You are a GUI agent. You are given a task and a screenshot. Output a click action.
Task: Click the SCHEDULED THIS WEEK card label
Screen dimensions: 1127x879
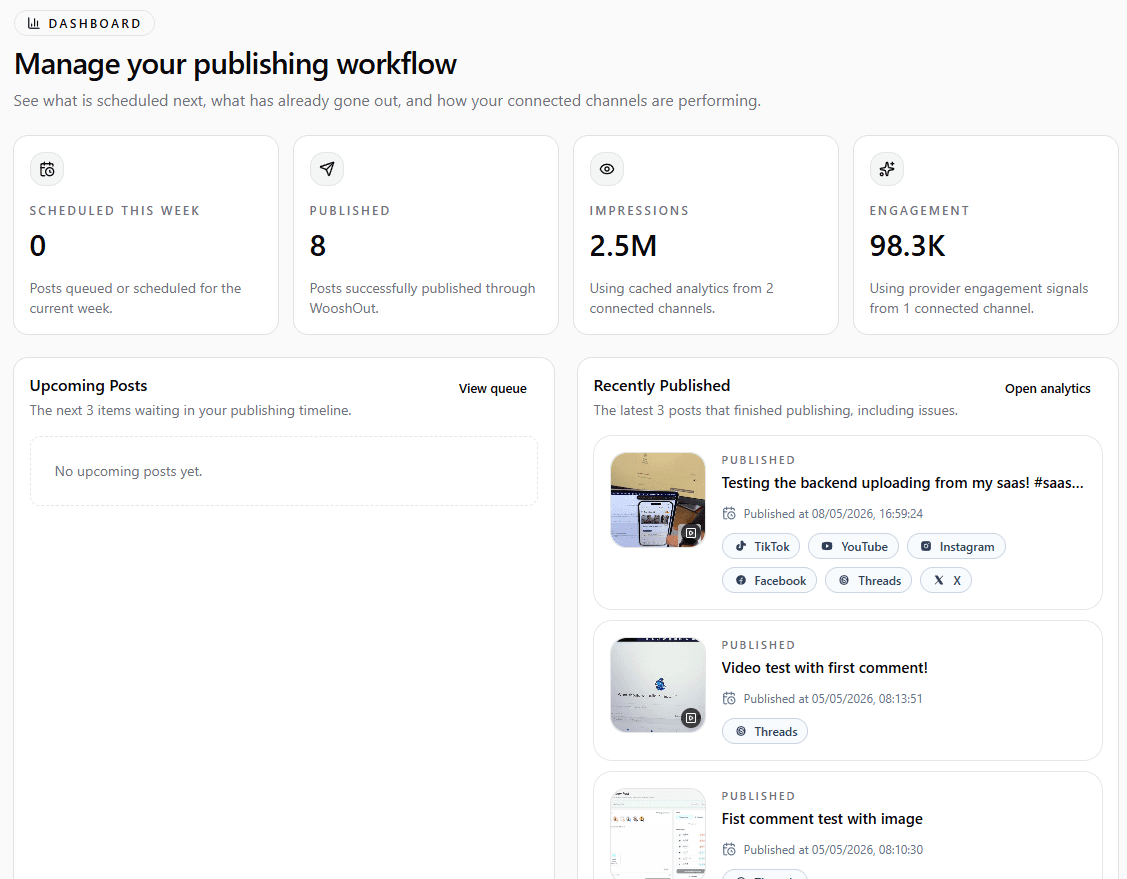(x=114, y=211)
